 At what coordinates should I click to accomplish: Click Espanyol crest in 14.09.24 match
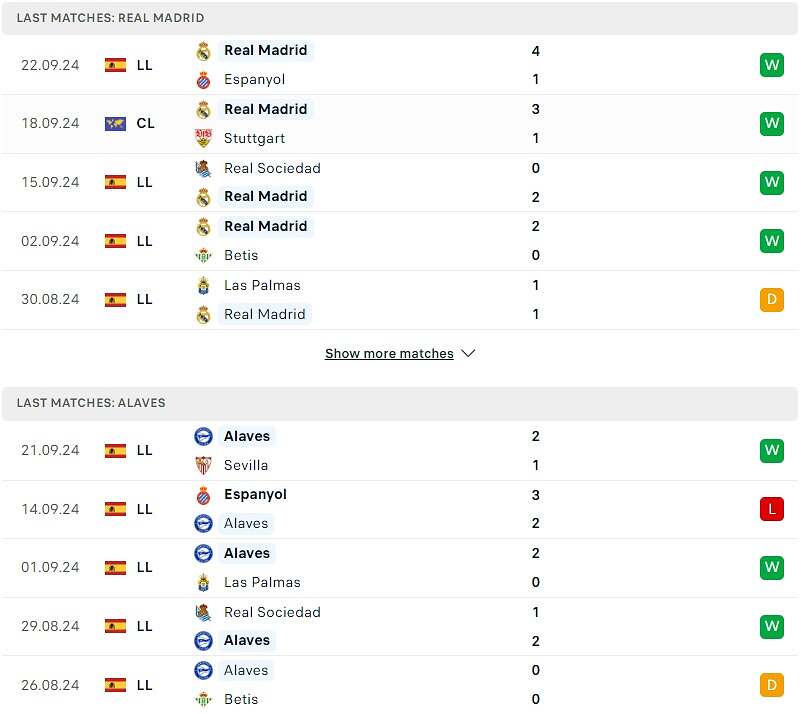click(x=203, y=495)
